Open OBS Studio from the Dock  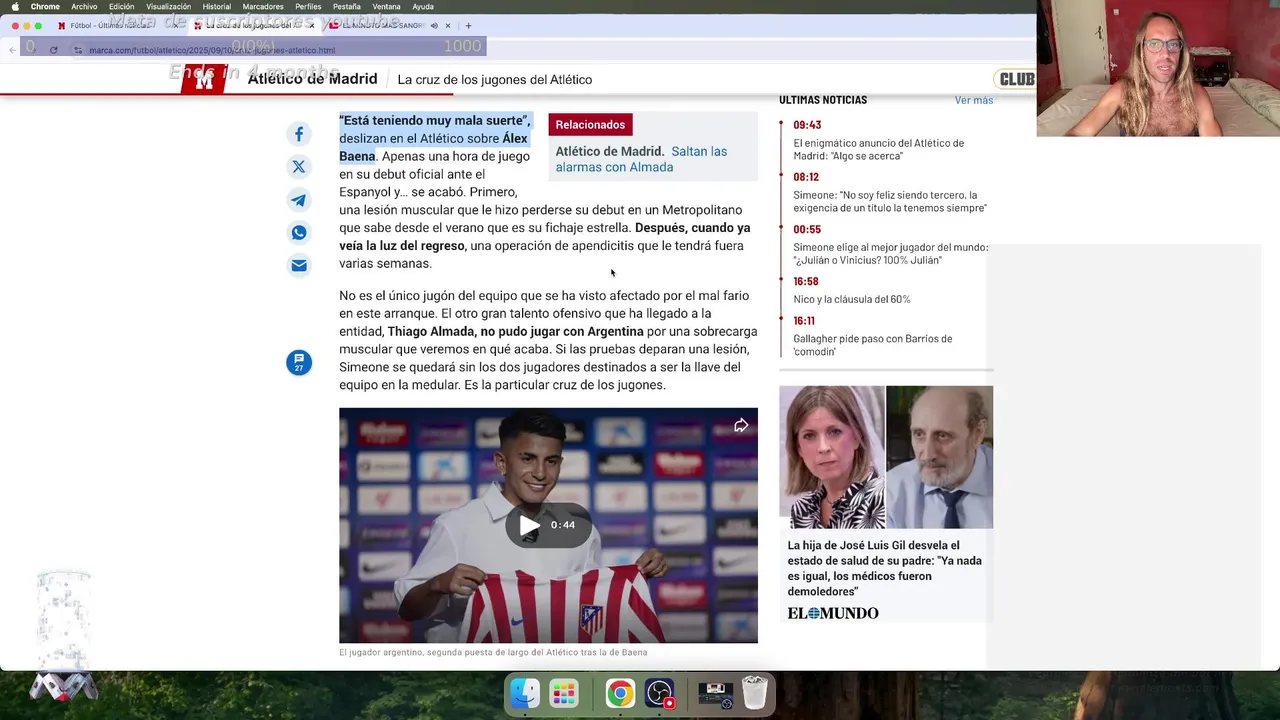click(659, 693)
